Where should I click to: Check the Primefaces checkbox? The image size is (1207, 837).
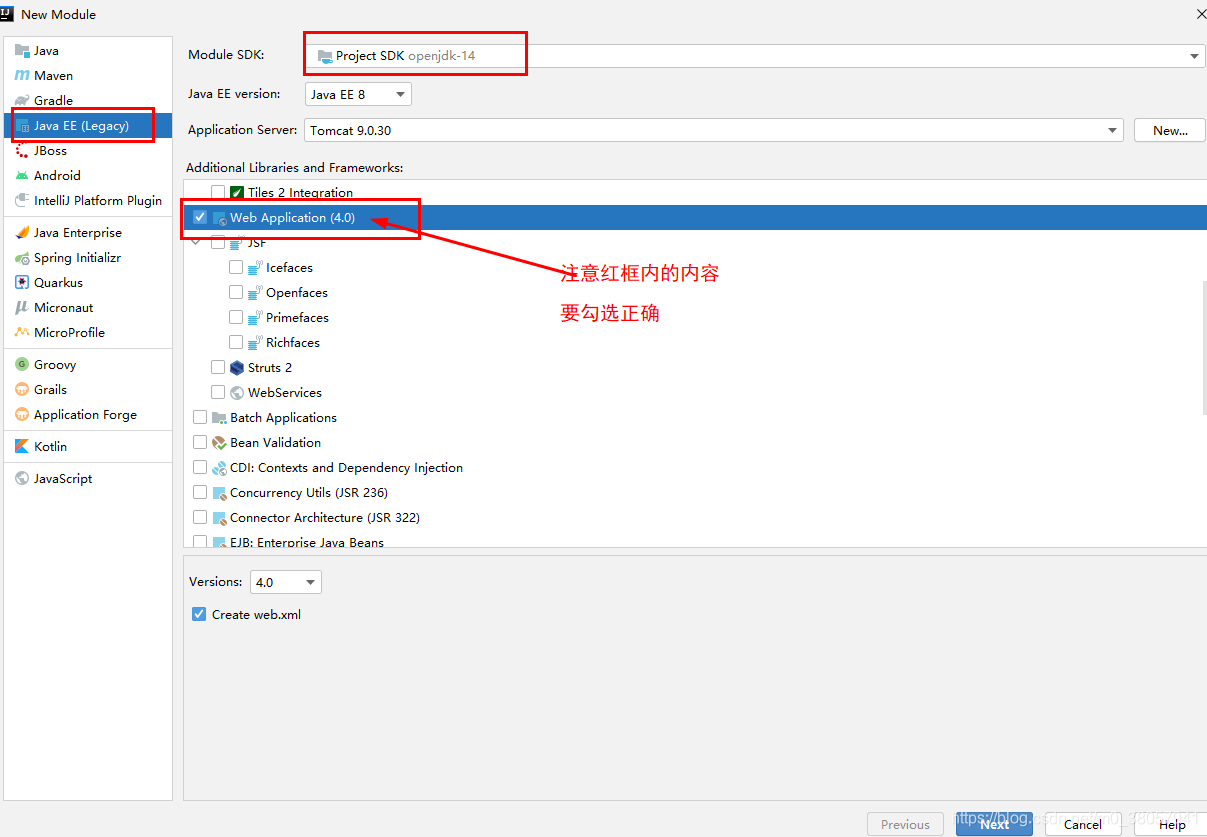[x=236, y=317]
